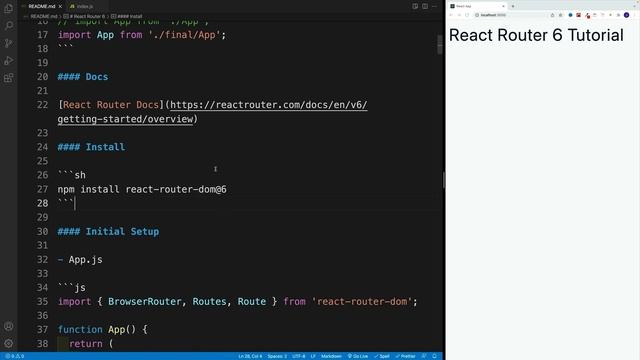Open the Explorer view in activity bar
This screenshot has width=640, height=360.
click(x=9, y=8)
